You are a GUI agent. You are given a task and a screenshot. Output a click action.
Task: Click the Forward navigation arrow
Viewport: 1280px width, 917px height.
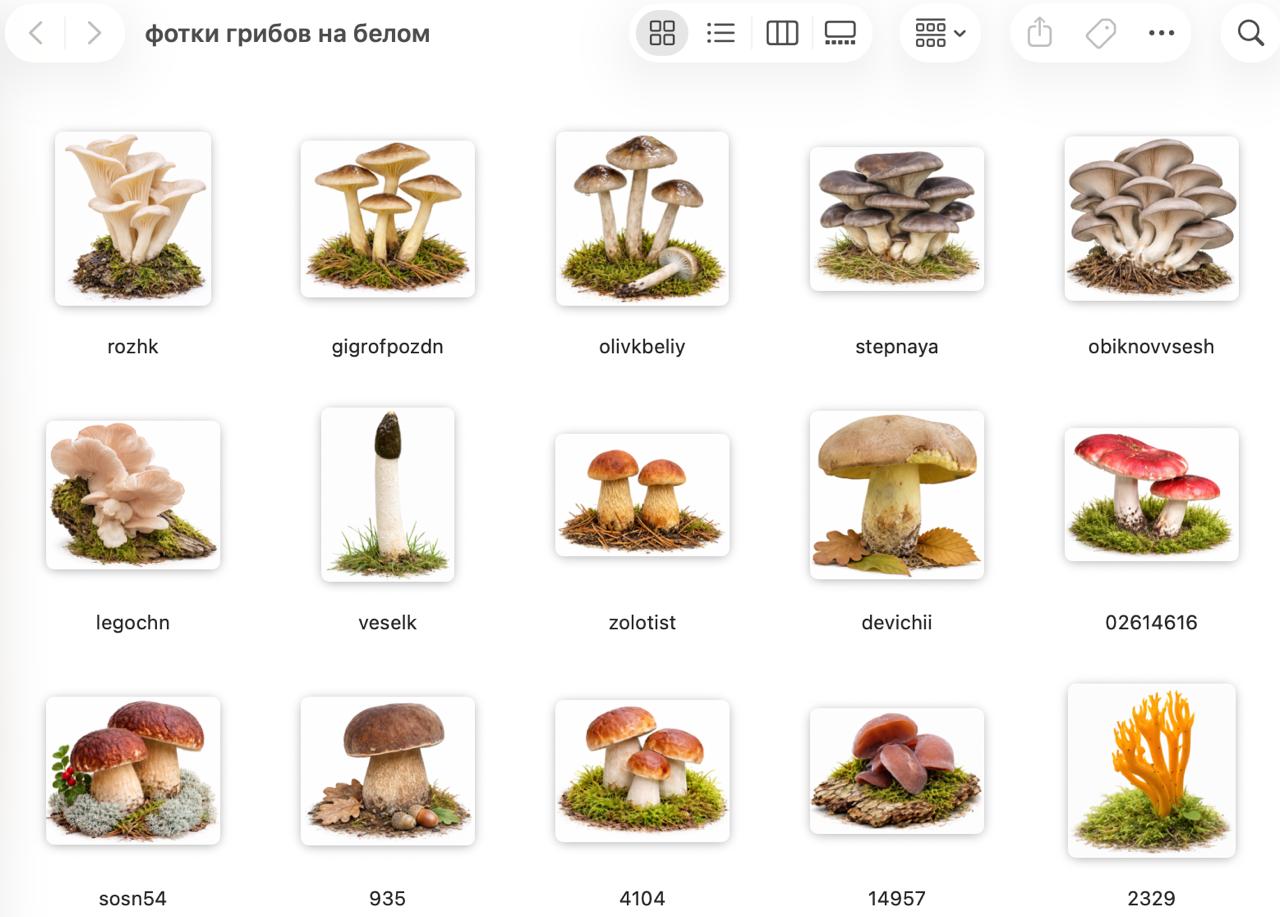point(94,33)
